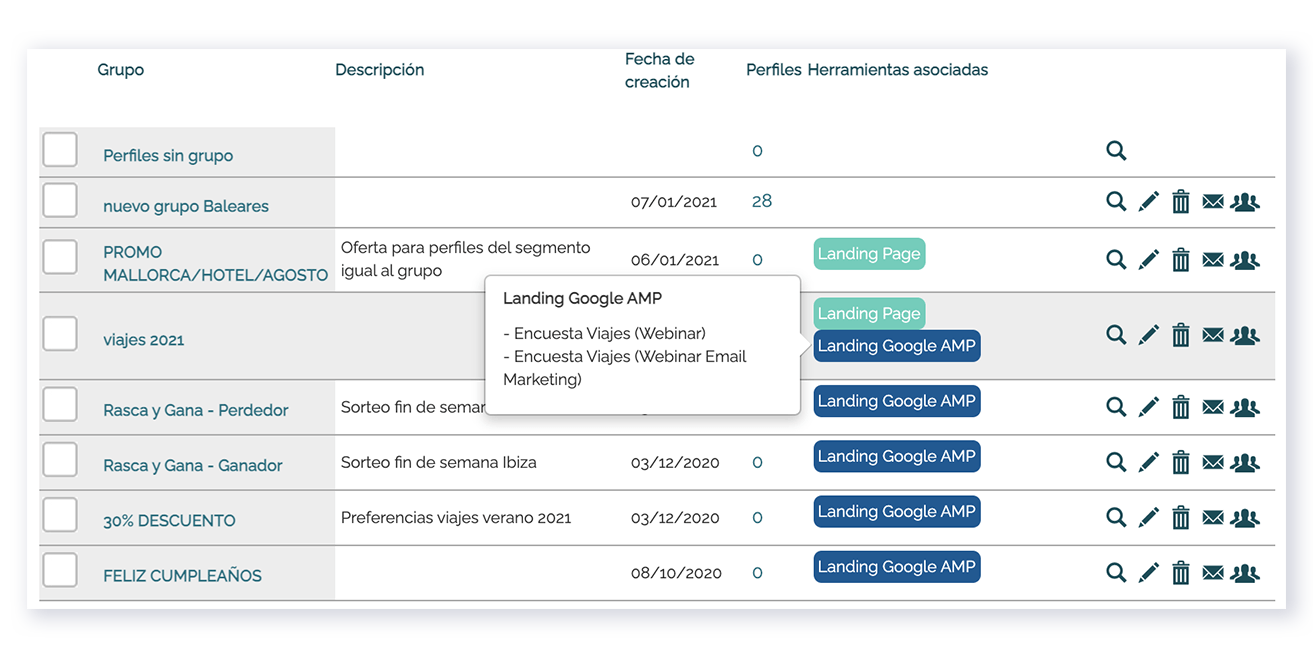This screenshot has height=657, width=1313.
Task: View Rasca y Gana - Perdedor profiles
Action: (x=1116, y=407)
